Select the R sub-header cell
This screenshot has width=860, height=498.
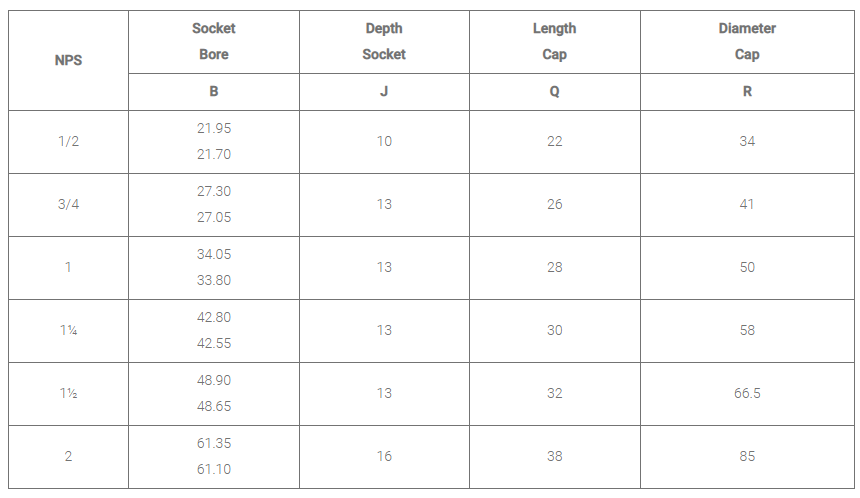coord(747,91)
